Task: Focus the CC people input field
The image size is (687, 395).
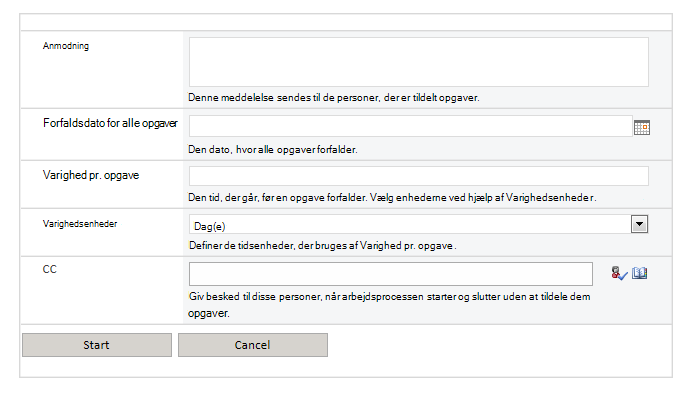Action: (391, 274)
